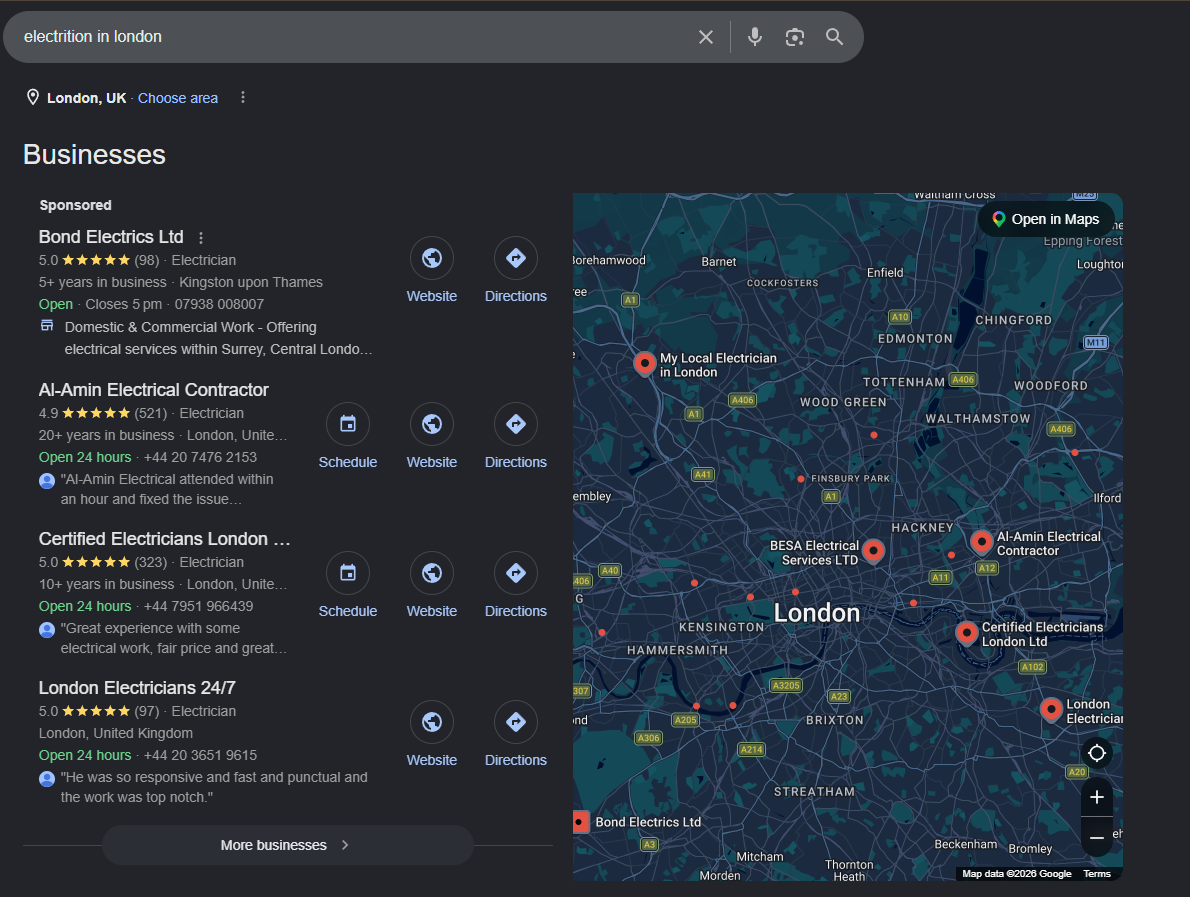Viewport: 1190px width, 897px height.
Task: Click "Great experience with some" review snippet
Action: coord(174,638)
